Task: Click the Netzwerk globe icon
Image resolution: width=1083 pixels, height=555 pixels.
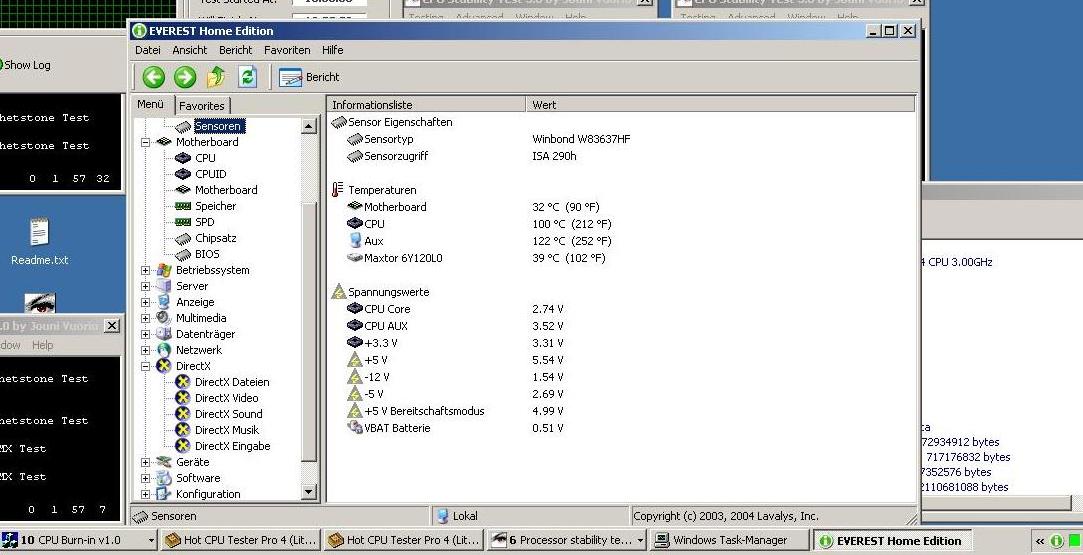Action: pyautogui.click(x=164, y=350)
